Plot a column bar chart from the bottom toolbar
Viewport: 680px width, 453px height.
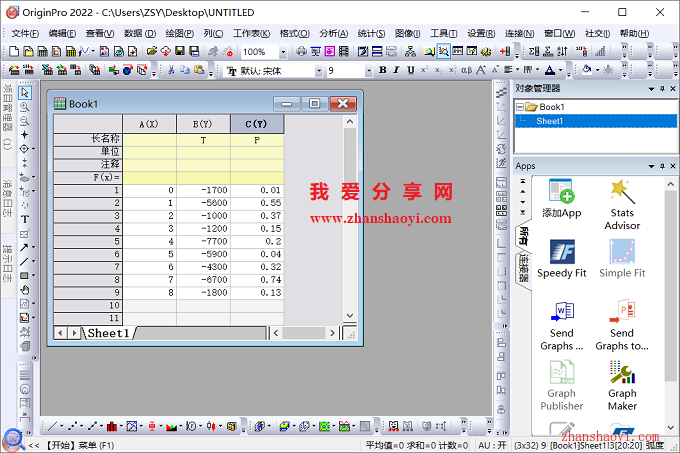click(x=112, y=427)
